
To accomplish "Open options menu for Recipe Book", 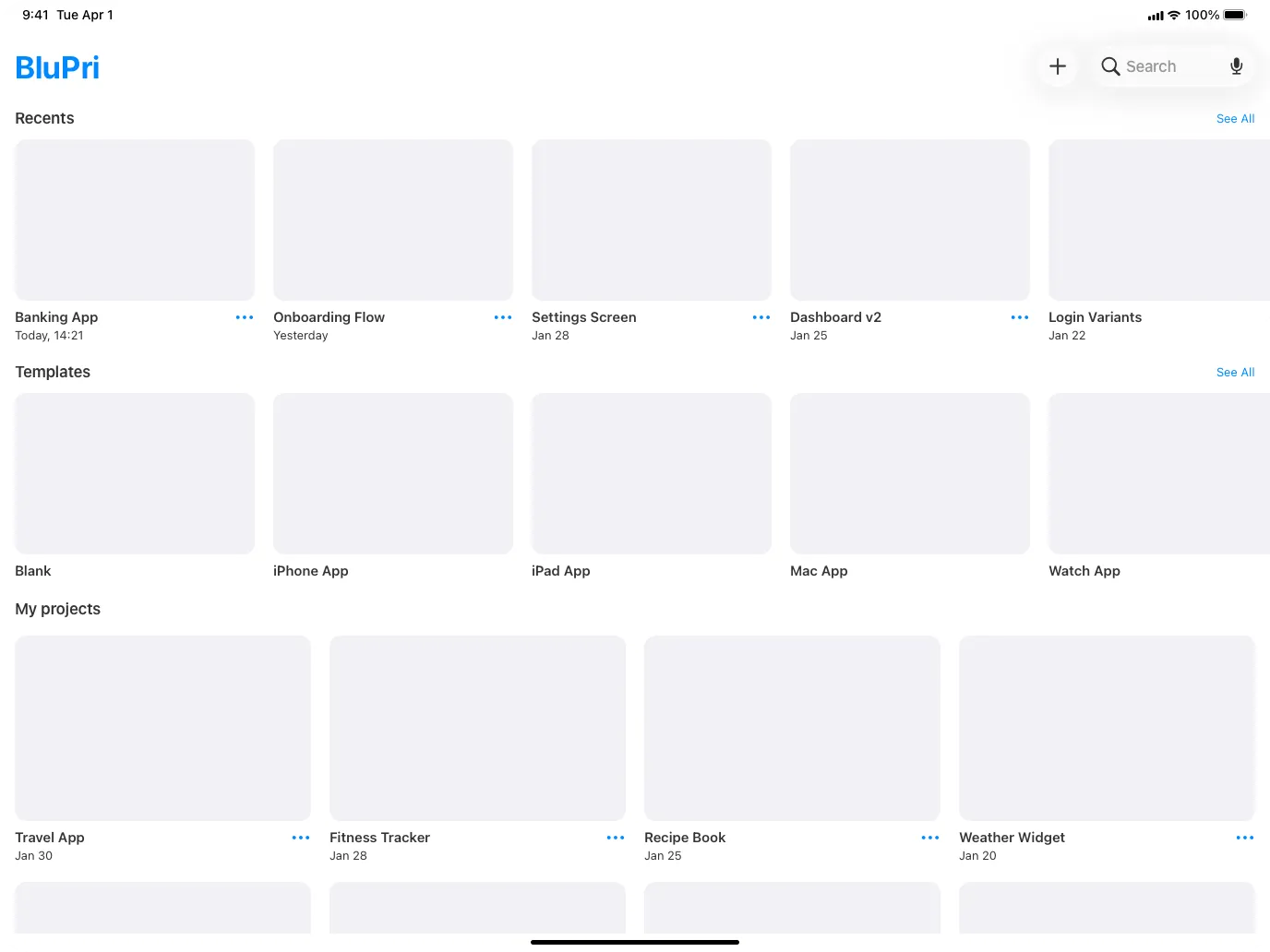I will tap(929, 838).
